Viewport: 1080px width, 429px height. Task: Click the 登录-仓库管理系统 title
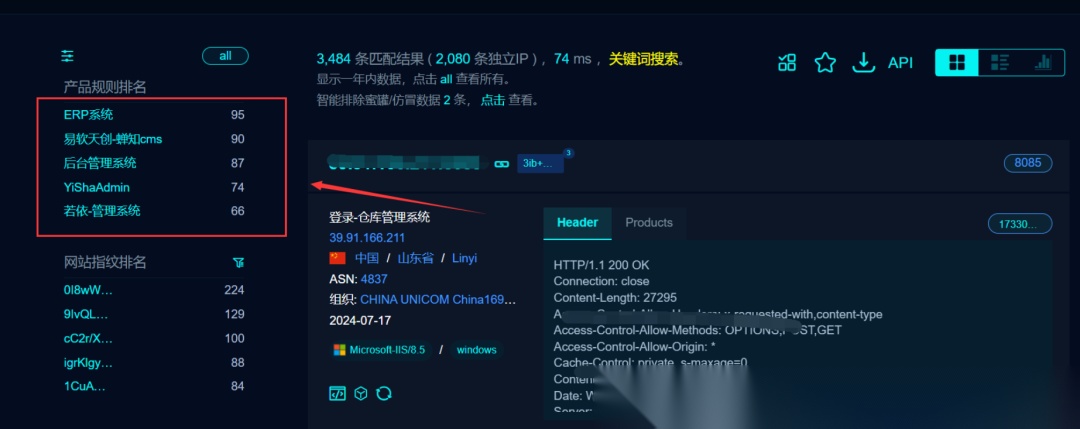point(380,218)
